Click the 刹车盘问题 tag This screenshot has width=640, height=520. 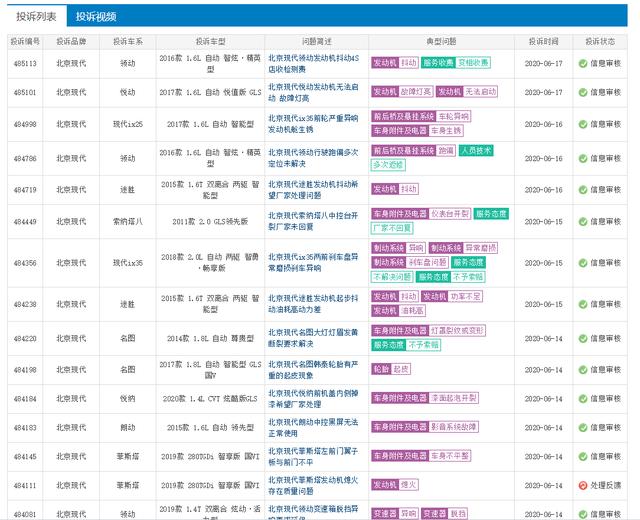pyautogui.click(x=427, y=262)
